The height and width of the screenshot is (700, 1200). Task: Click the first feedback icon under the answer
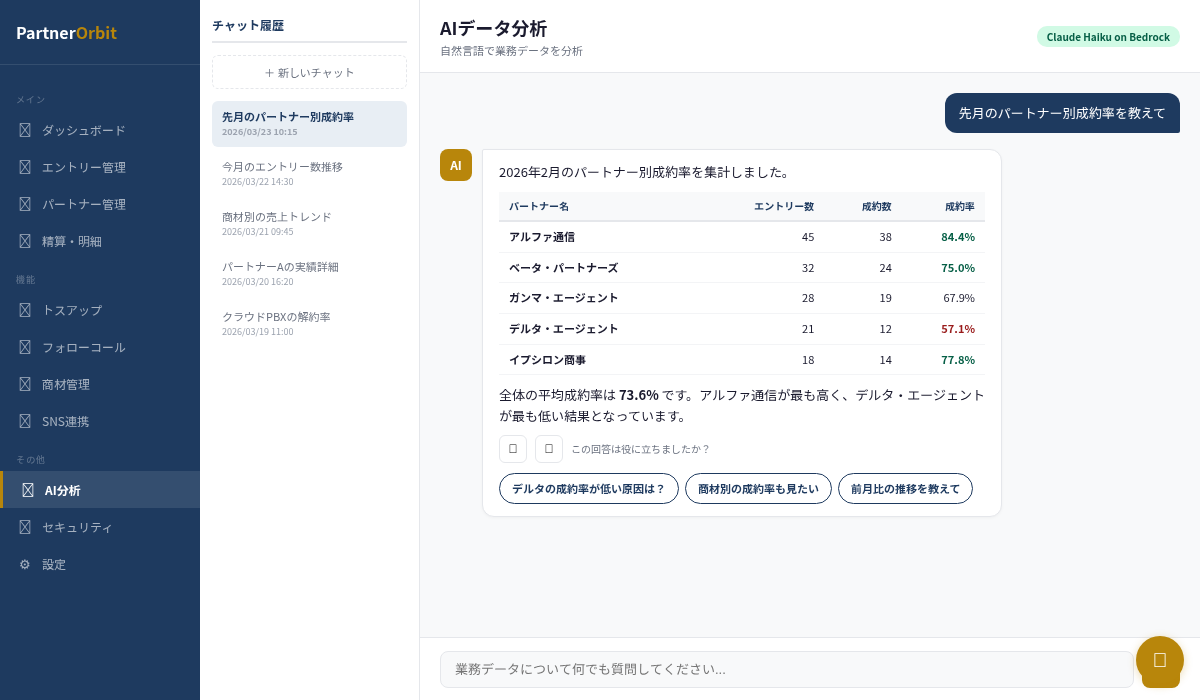513,449
